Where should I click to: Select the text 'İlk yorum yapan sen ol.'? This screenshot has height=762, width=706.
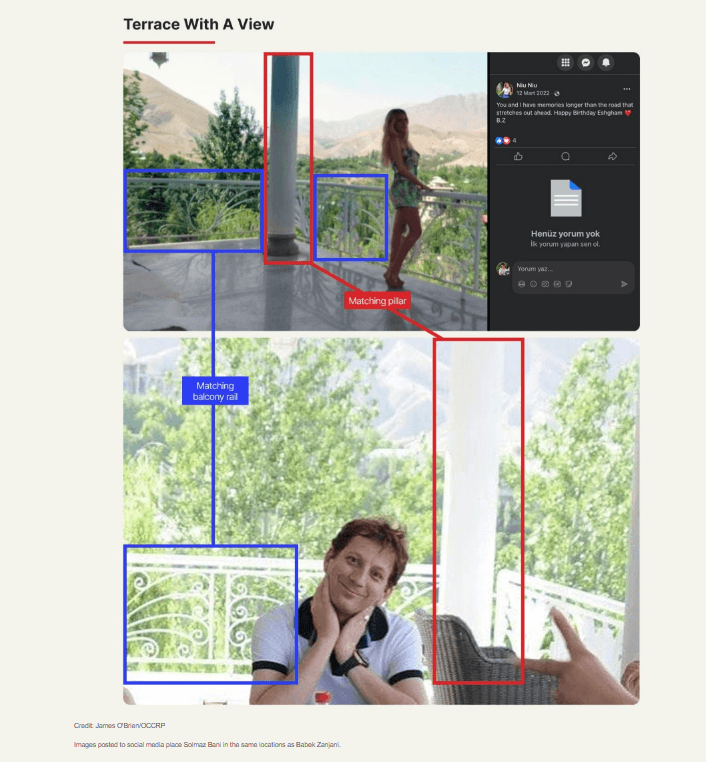(565, 244)
